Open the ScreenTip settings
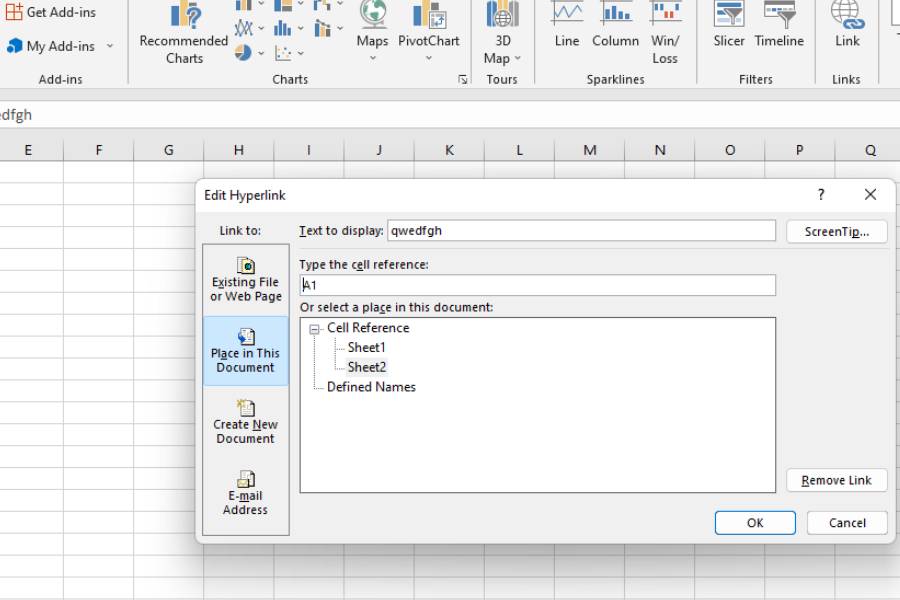 [837, 231]
